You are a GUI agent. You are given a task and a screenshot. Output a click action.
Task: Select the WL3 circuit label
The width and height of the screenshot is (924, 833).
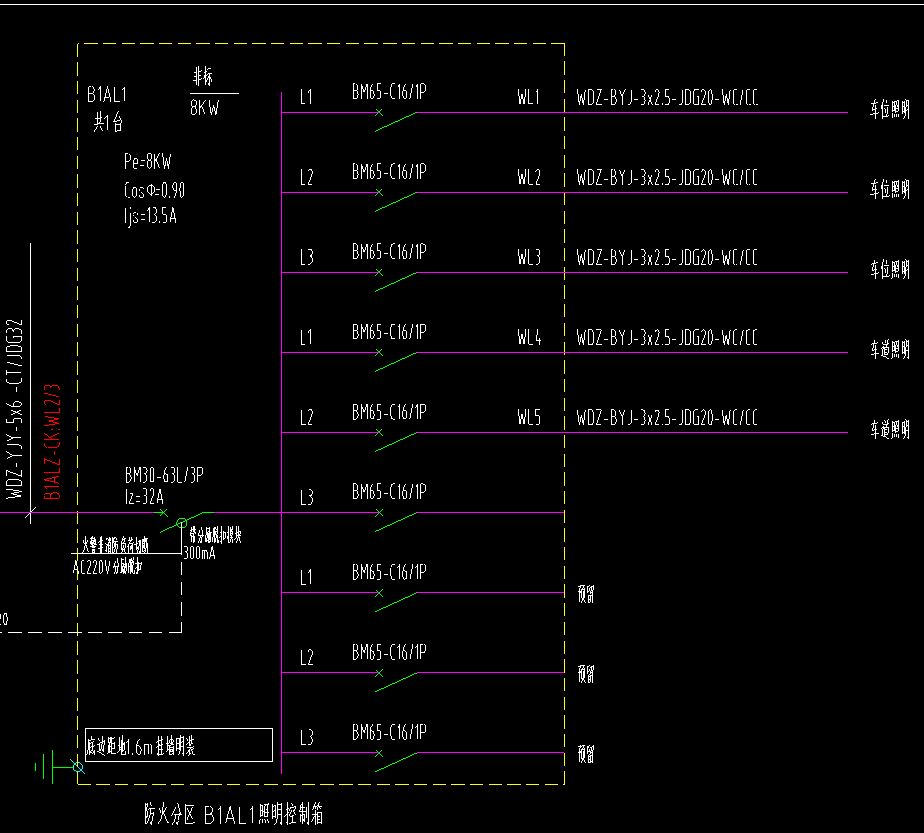[529, 257]
